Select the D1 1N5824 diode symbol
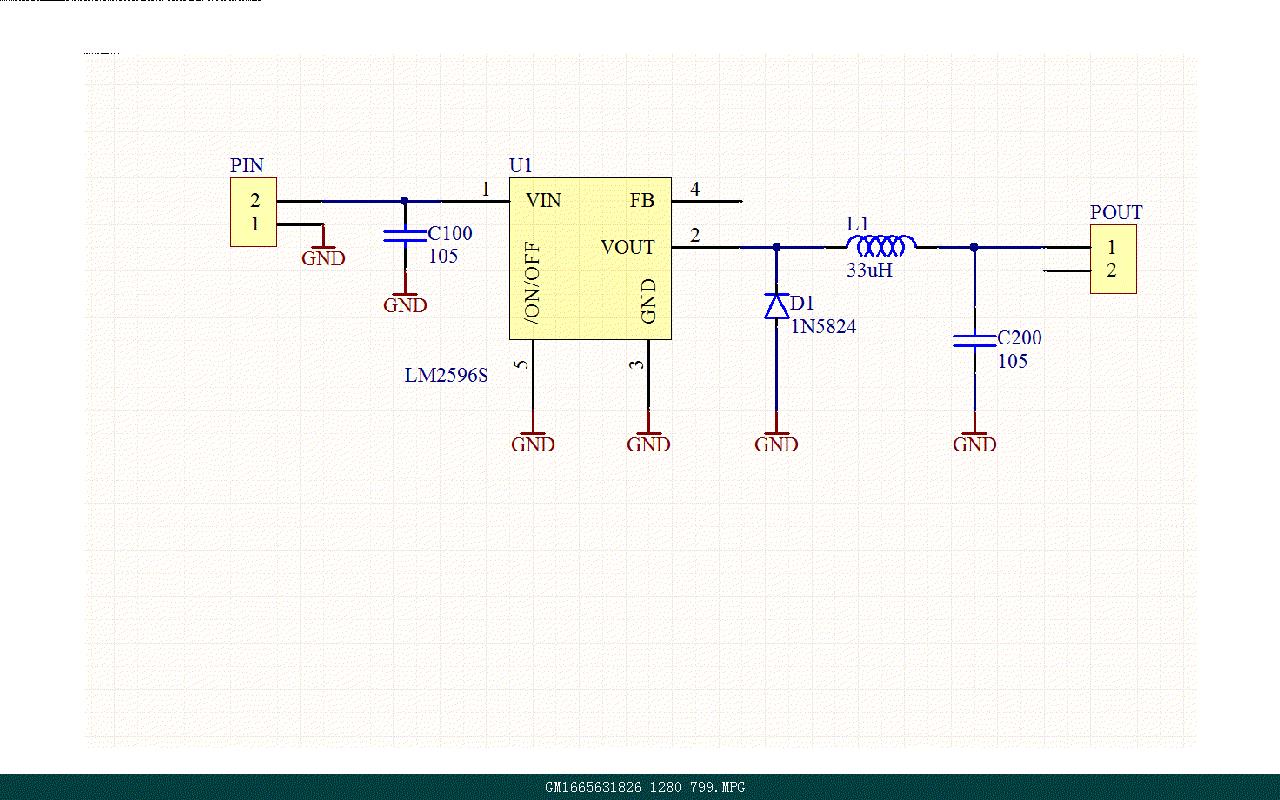The image size is (1280, 800). (x=776, y=306)
